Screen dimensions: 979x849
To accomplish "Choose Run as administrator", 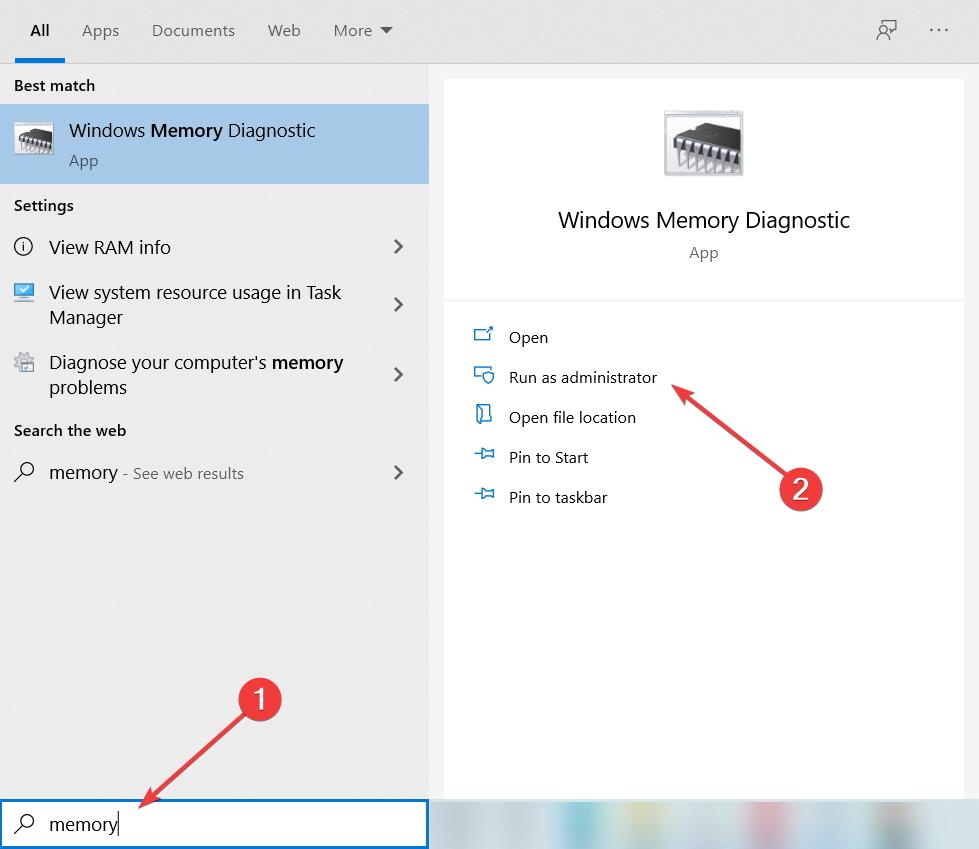I will coord(583,378).
